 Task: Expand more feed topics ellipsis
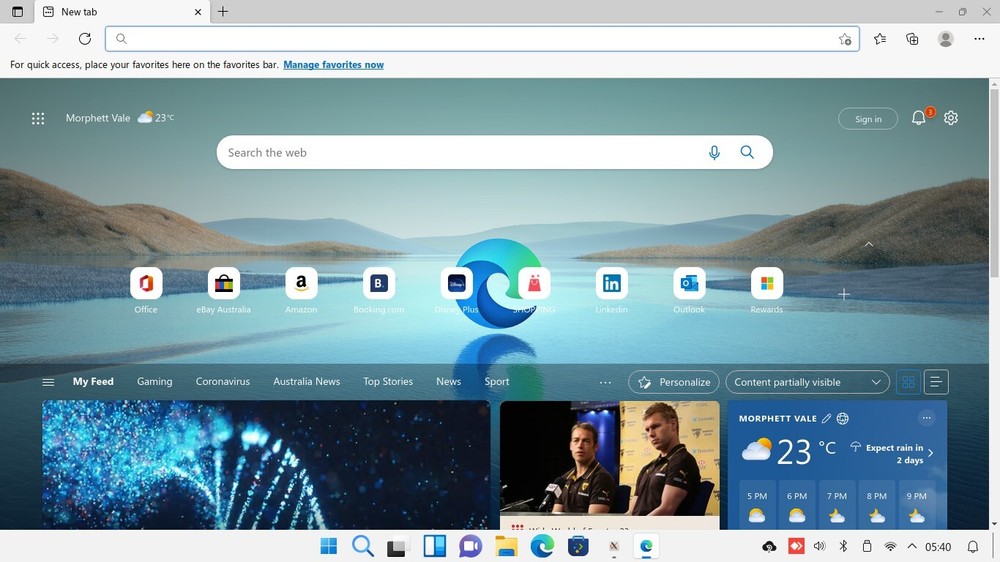coord(605,382)
